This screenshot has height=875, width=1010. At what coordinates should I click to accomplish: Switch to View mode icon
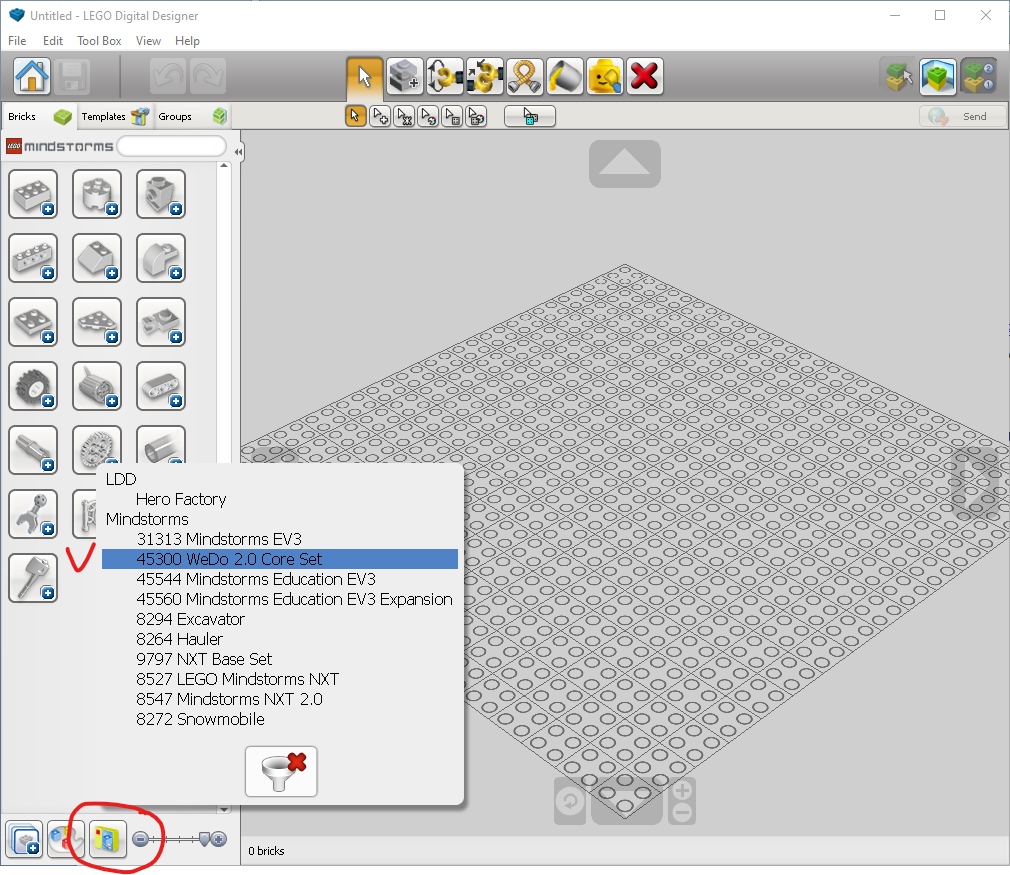(x=938, y=76)
